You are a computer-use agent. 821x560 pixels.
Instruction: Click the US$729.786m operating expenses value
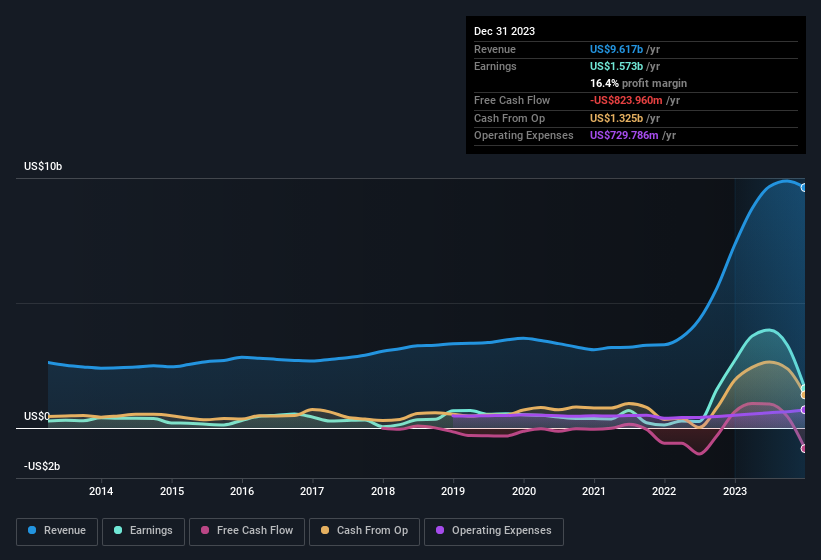click(x=624, y=136)
